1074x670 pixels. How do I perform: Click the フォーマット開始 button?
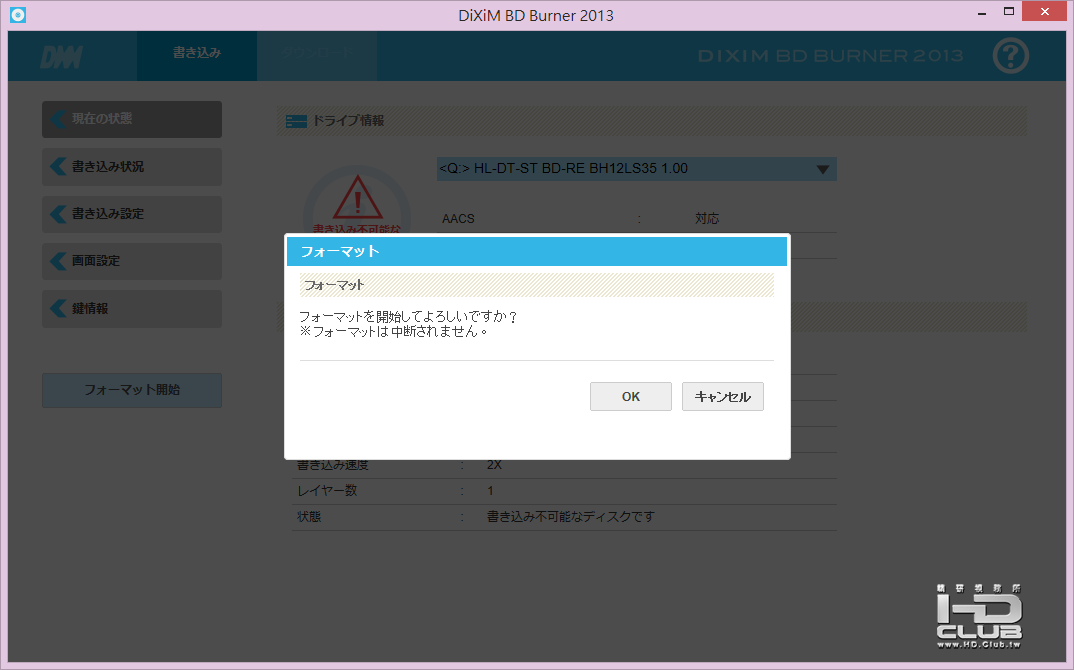pyautogui.click(x=132, y=390)
